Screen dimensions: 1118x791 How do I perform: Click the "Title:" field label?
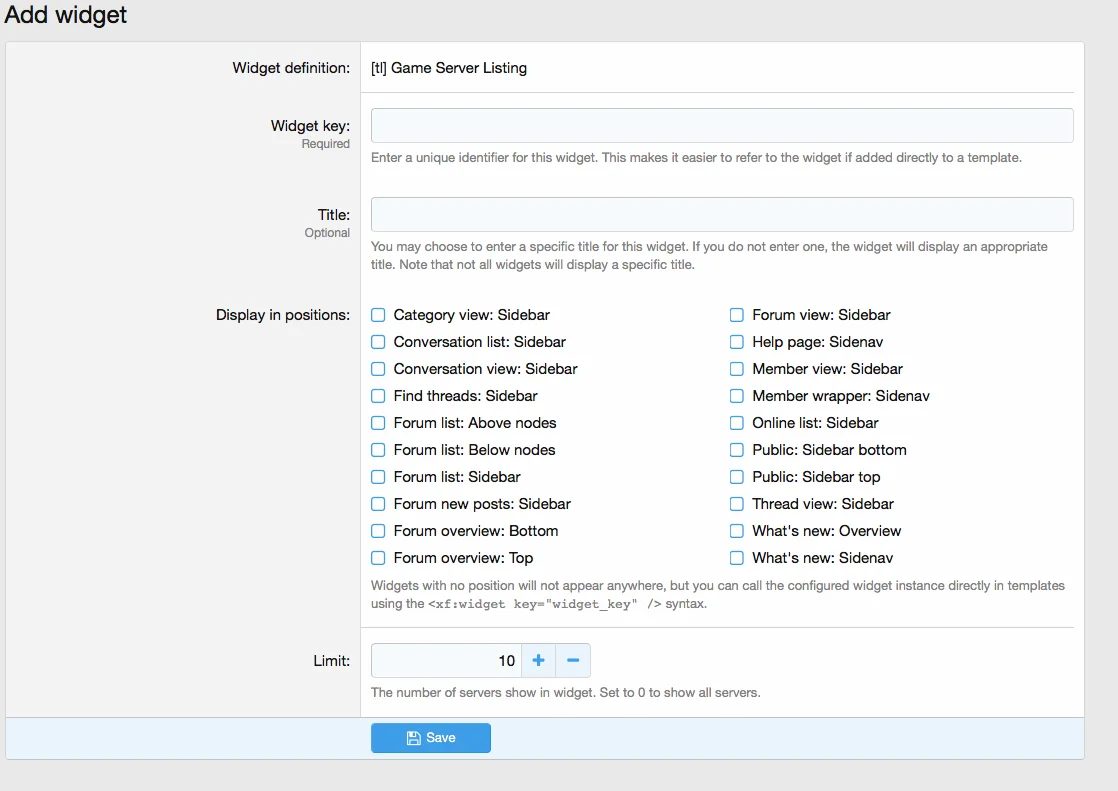(x=334, y=215)
